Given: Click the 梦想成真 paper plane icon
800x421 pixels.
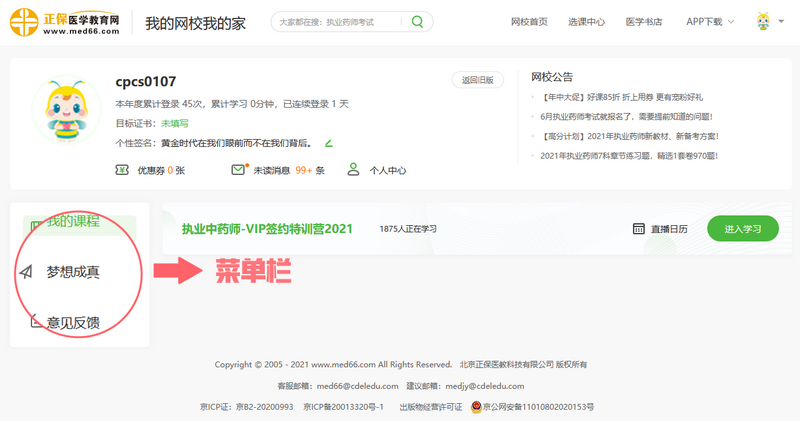Looking at the screenshot, I should 26,272.
